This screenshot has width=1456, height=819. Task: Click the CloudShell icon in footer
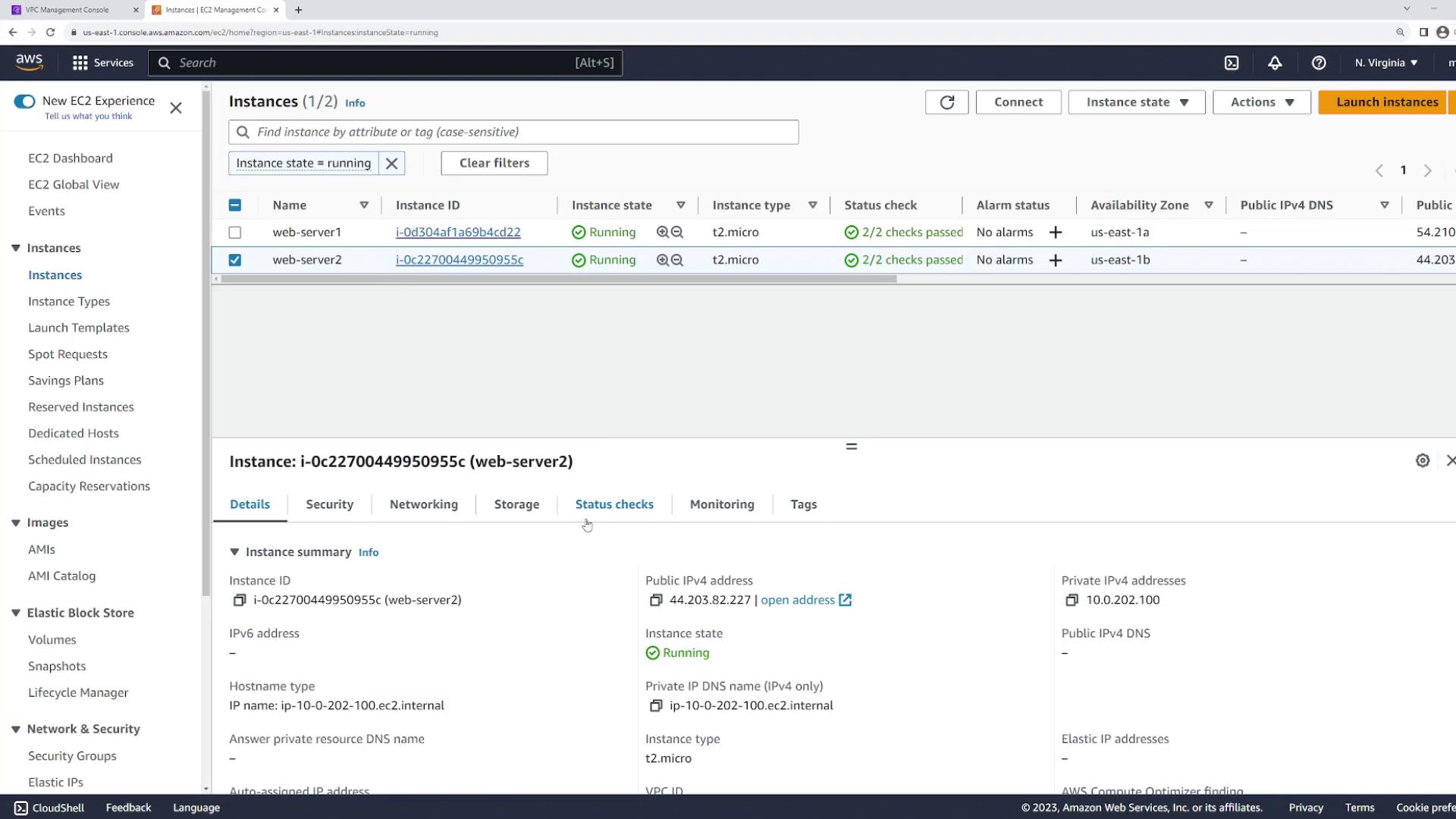pyautogui.click(x=20, y=808)
